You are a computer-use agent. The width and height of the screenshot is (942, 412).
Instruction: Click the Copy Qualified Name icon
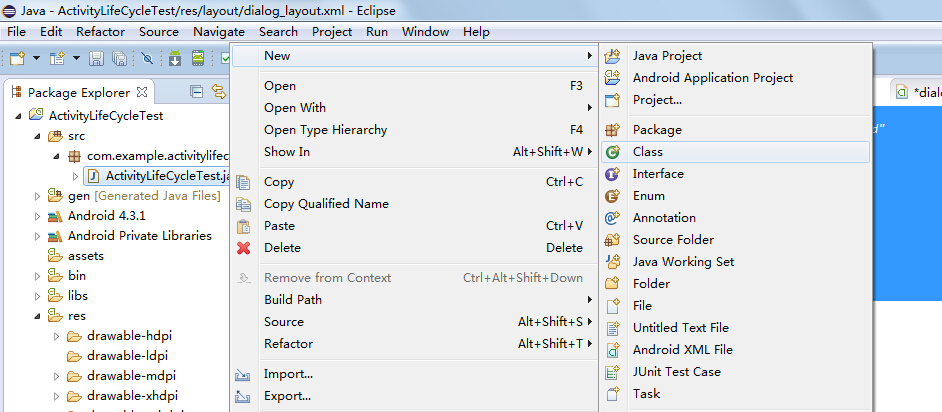(x=243, y=204)
